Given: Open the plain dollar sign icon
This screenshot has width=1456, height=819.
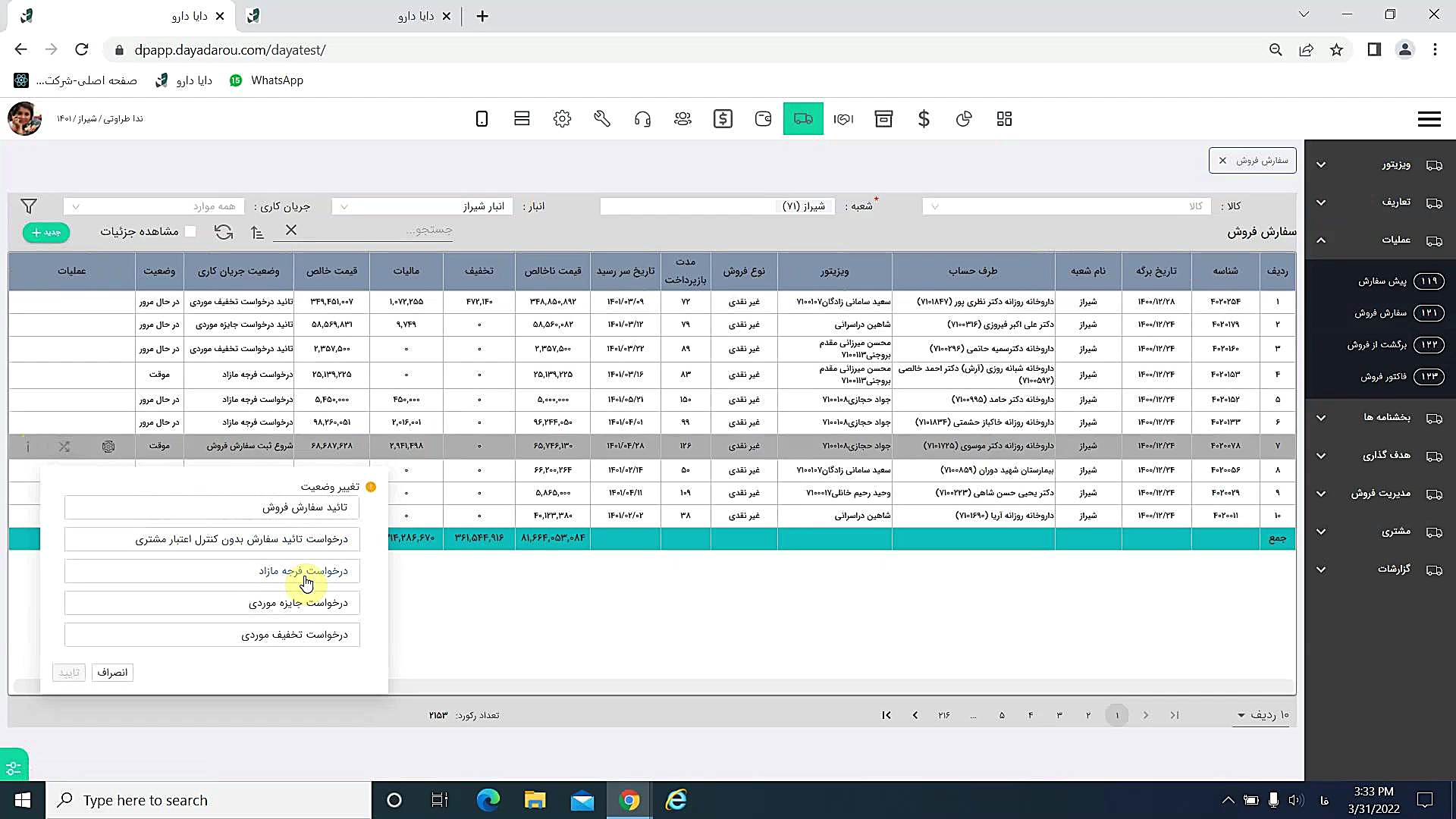Looking at the screenshot, I should pyautogui.click(x=924, y=118).
